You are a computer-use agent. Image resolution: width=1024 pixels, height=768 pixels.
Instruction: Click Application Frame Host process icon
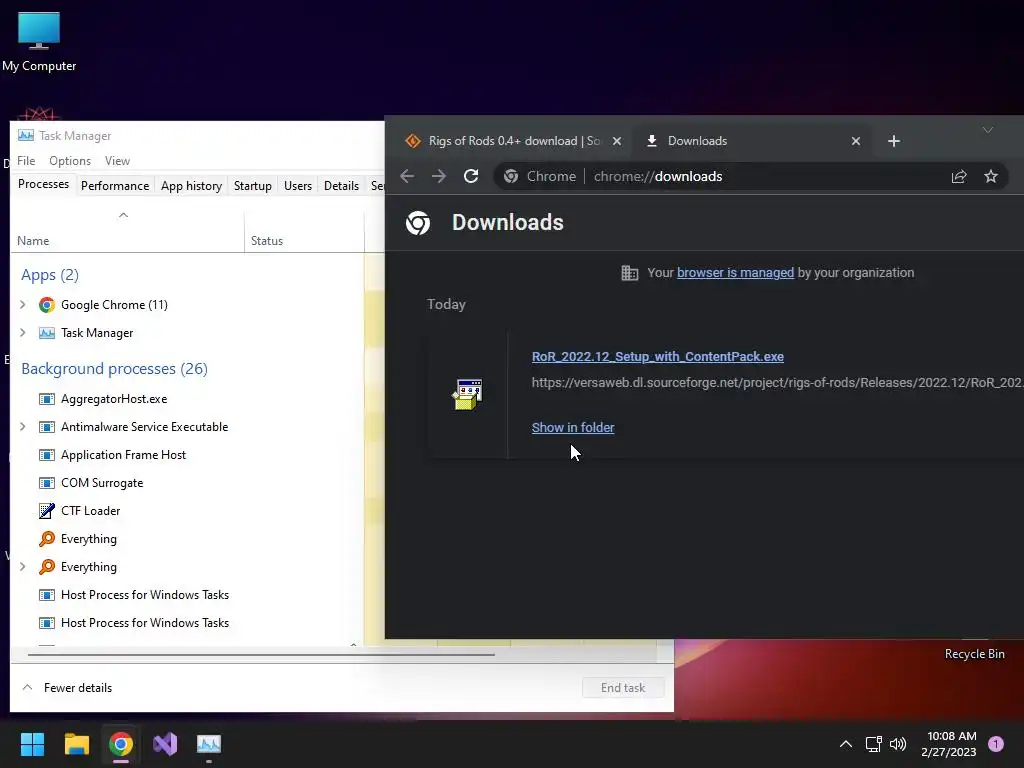46,455
